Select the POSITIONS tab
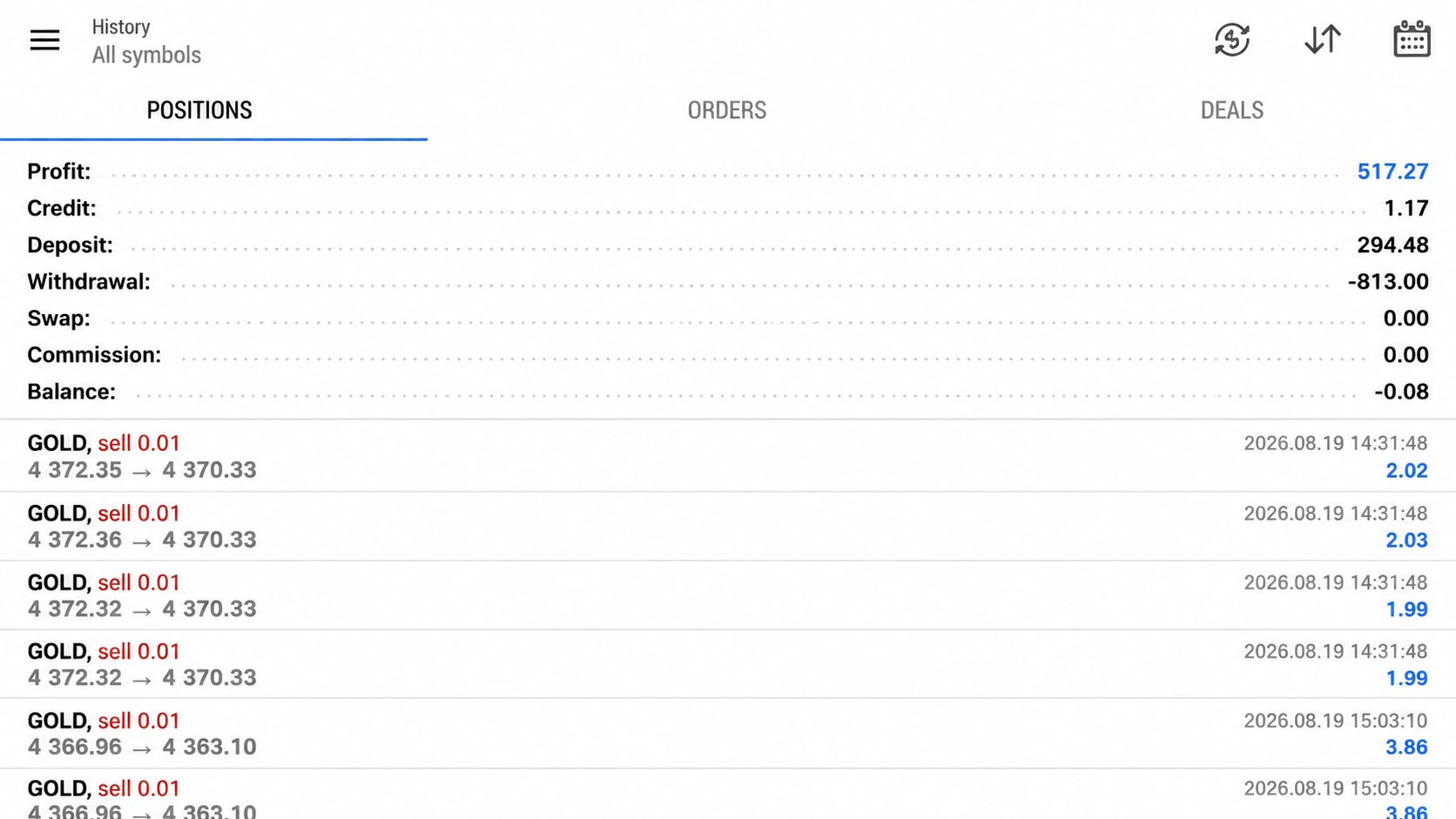The image size is (1456, 819). click(199, 111)
